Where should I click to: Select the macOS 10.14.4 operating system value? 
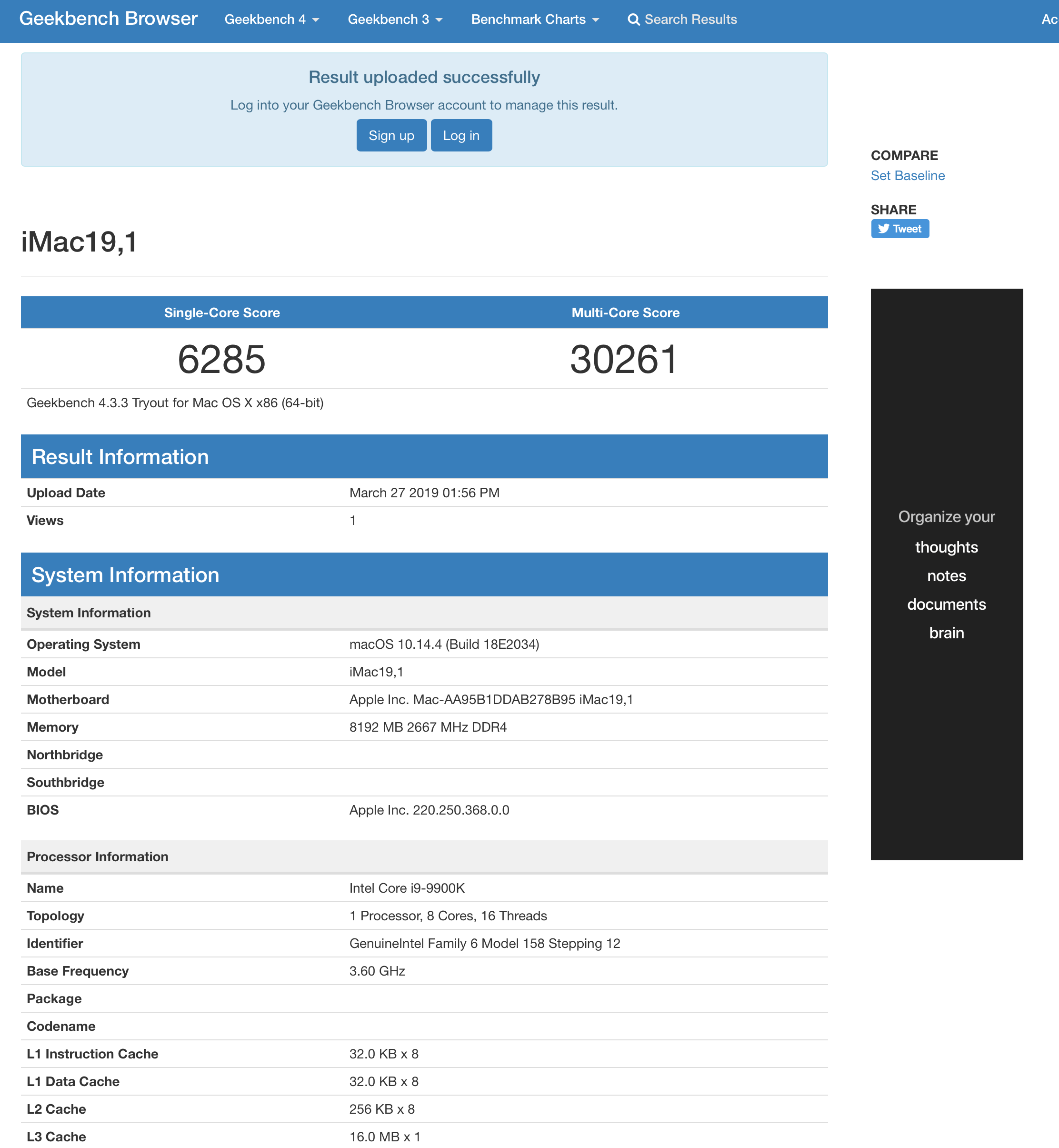(x=444, y=644)
